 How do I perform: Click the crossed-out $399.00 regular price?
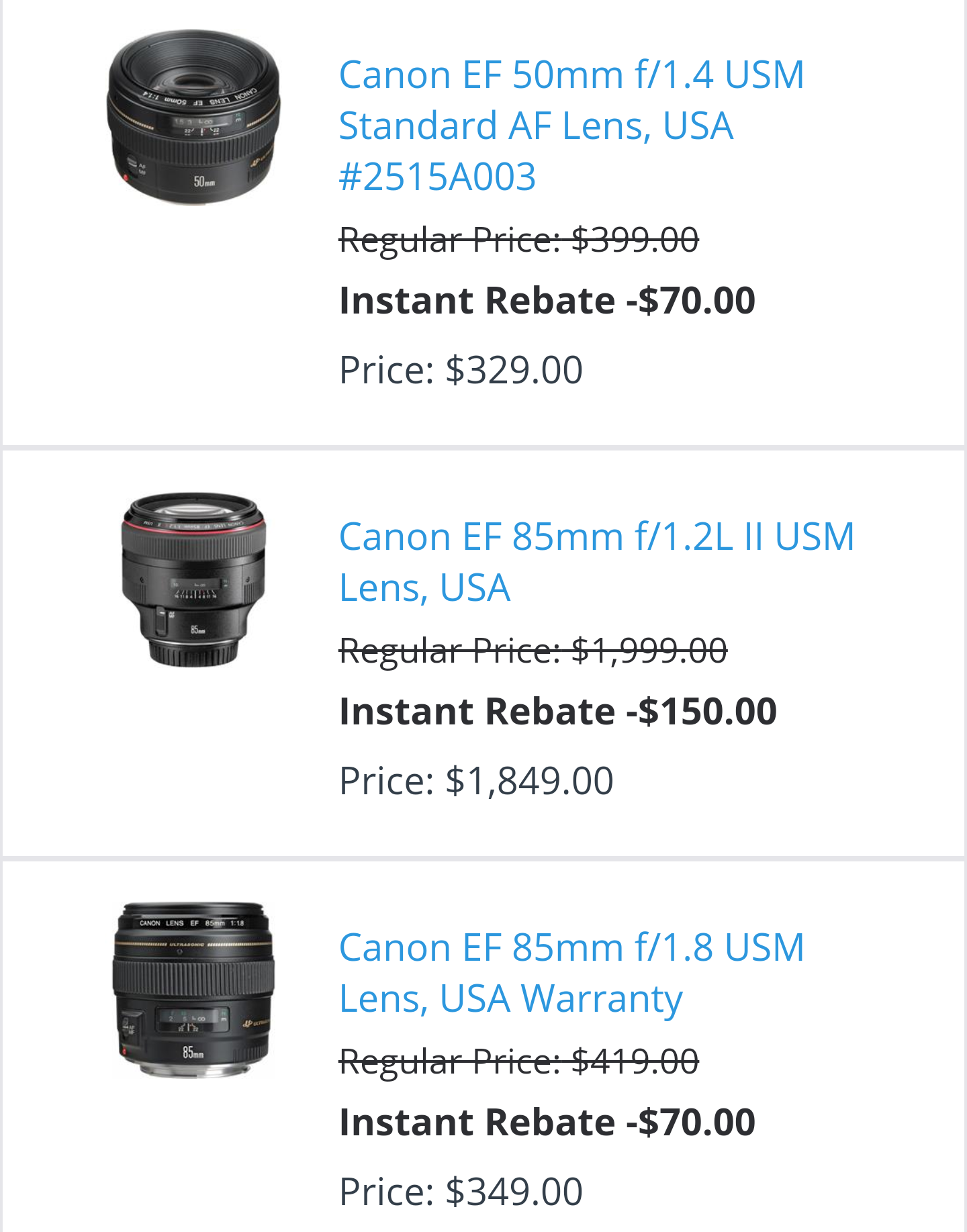[x=518, y=240]
